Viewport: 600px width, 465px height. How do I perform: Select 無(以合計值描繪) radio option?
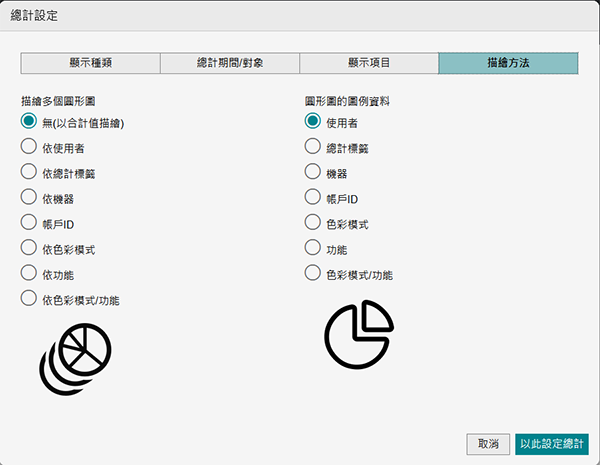click(x=29, y=122)
